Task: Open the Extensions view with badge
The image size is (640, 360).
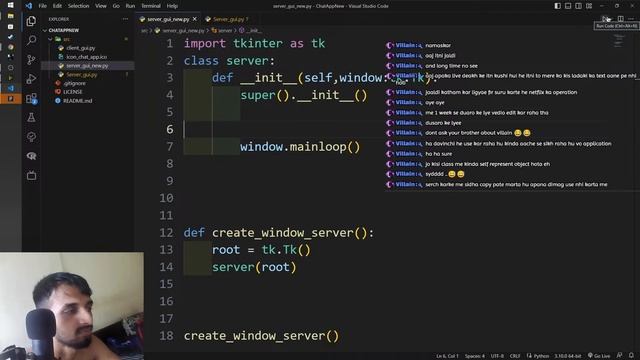Action: pyautogui.click(x=31, y=98)
